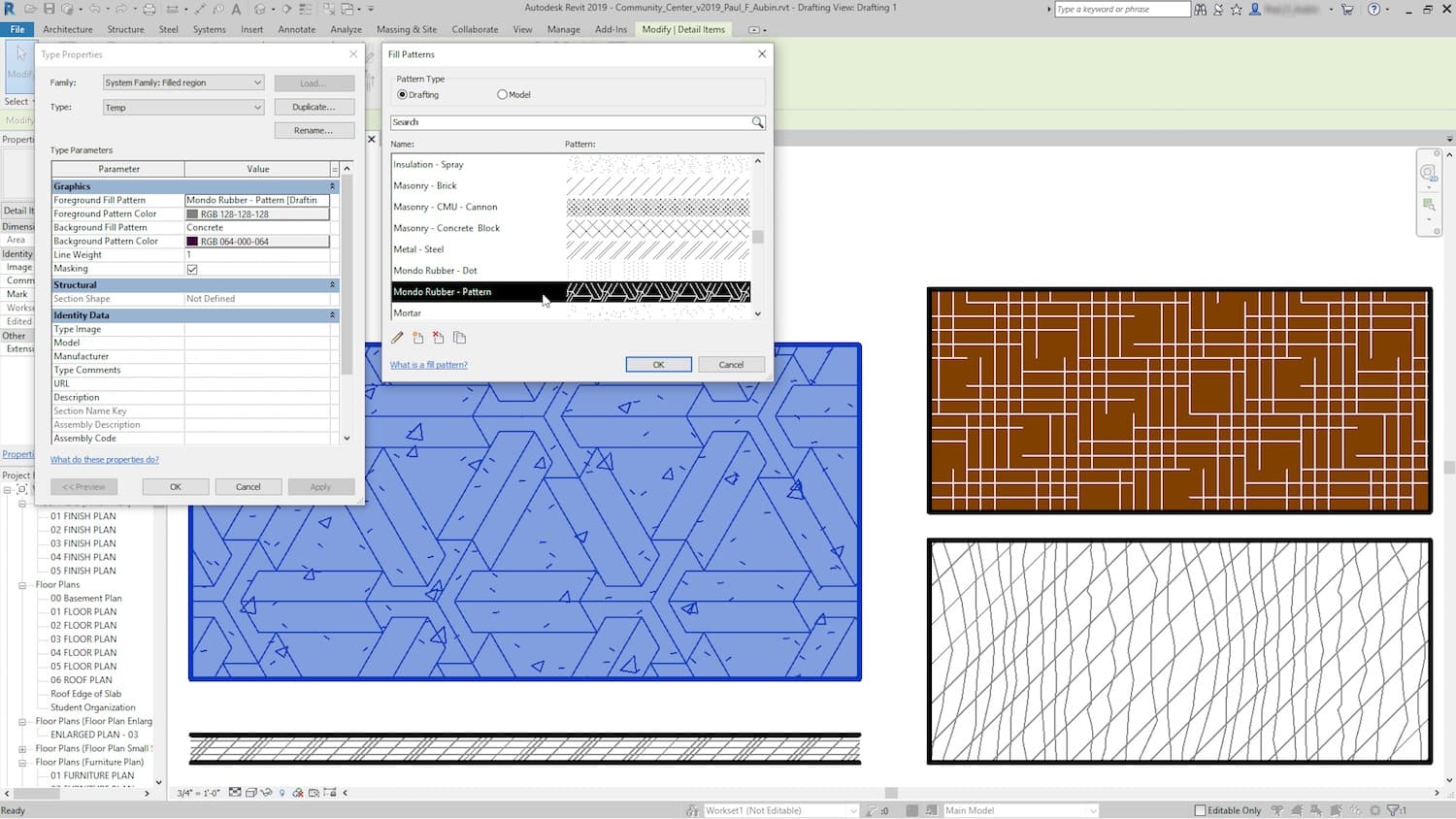Click the Rename... button
Viewport: 1456px width, 819px height.
(314, 130)
